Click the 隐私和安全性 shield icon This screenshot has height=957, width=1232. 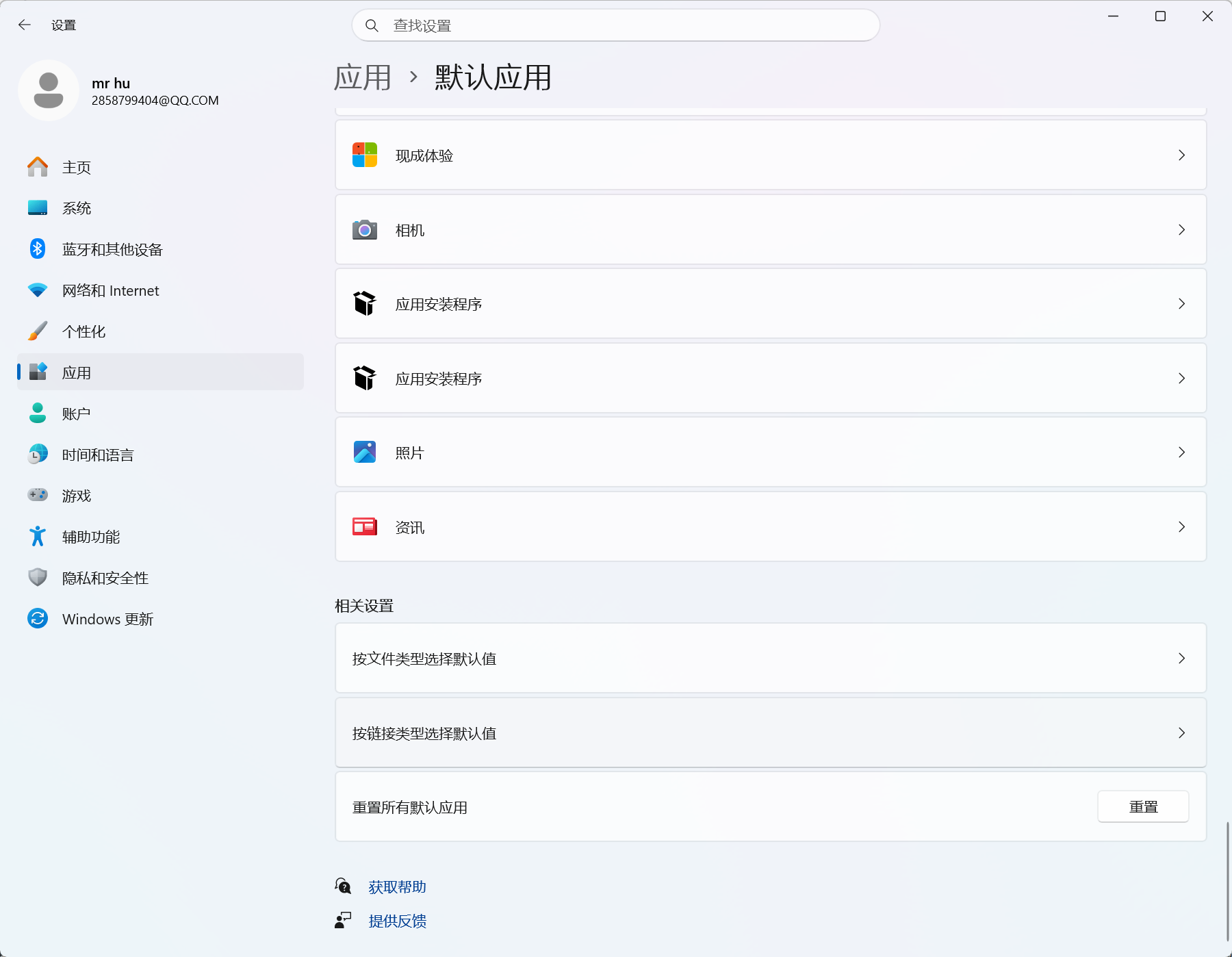coord(38,578)
